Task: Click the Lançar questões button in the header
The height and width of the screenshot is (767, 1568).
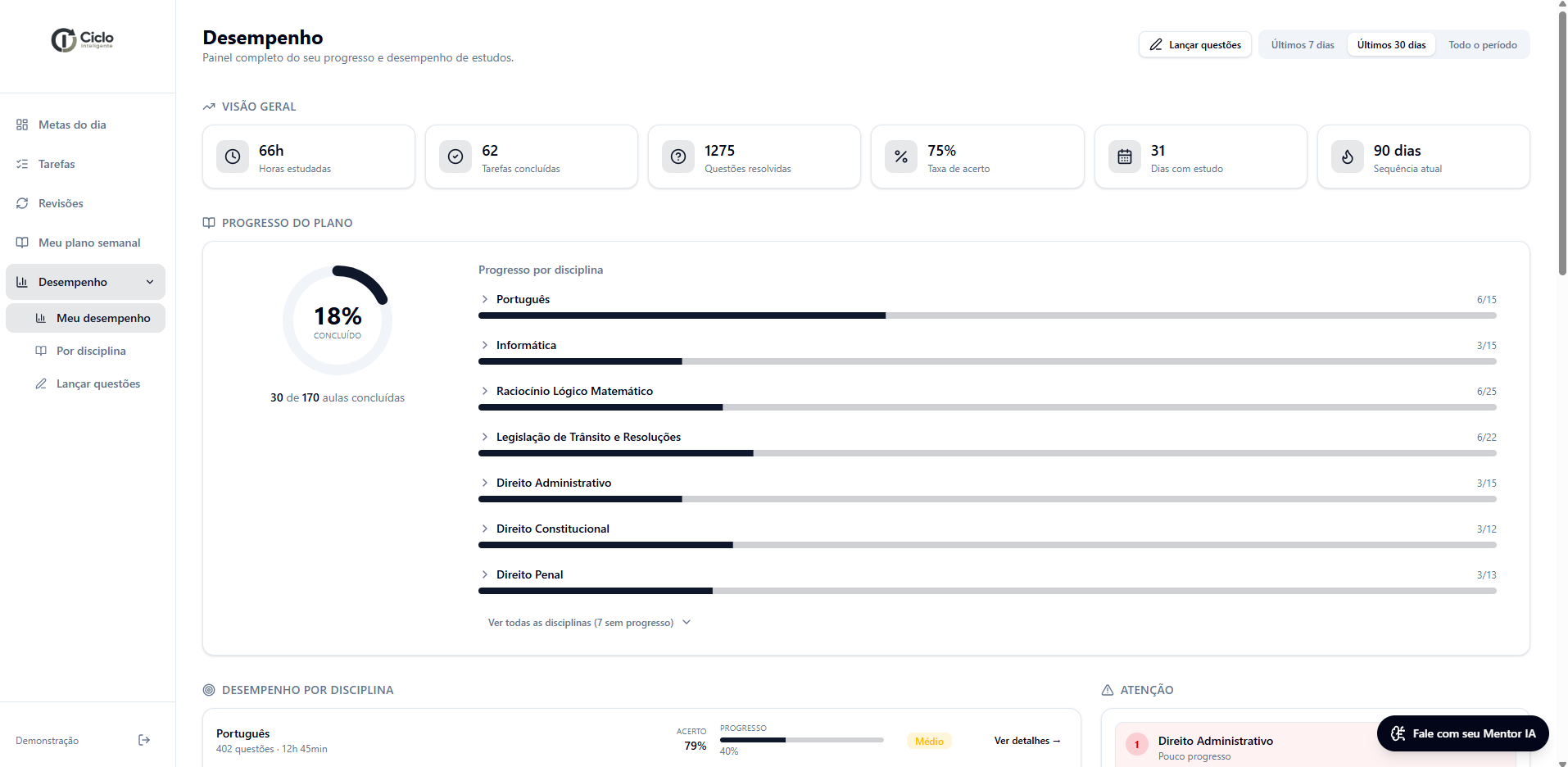Action: click(1195, 45)
